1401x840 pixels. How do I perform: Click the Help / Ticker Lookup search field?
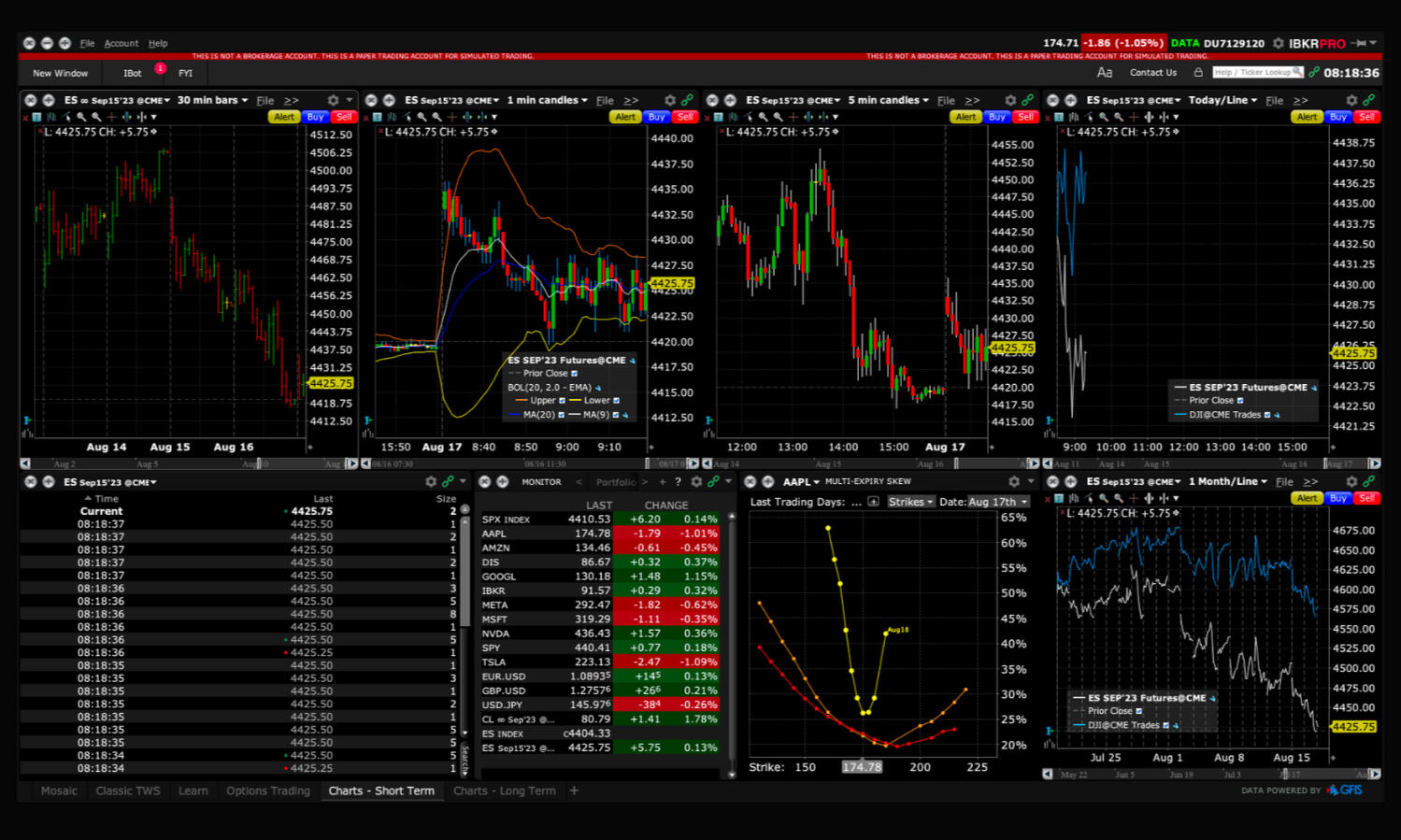click(1252, 73)
